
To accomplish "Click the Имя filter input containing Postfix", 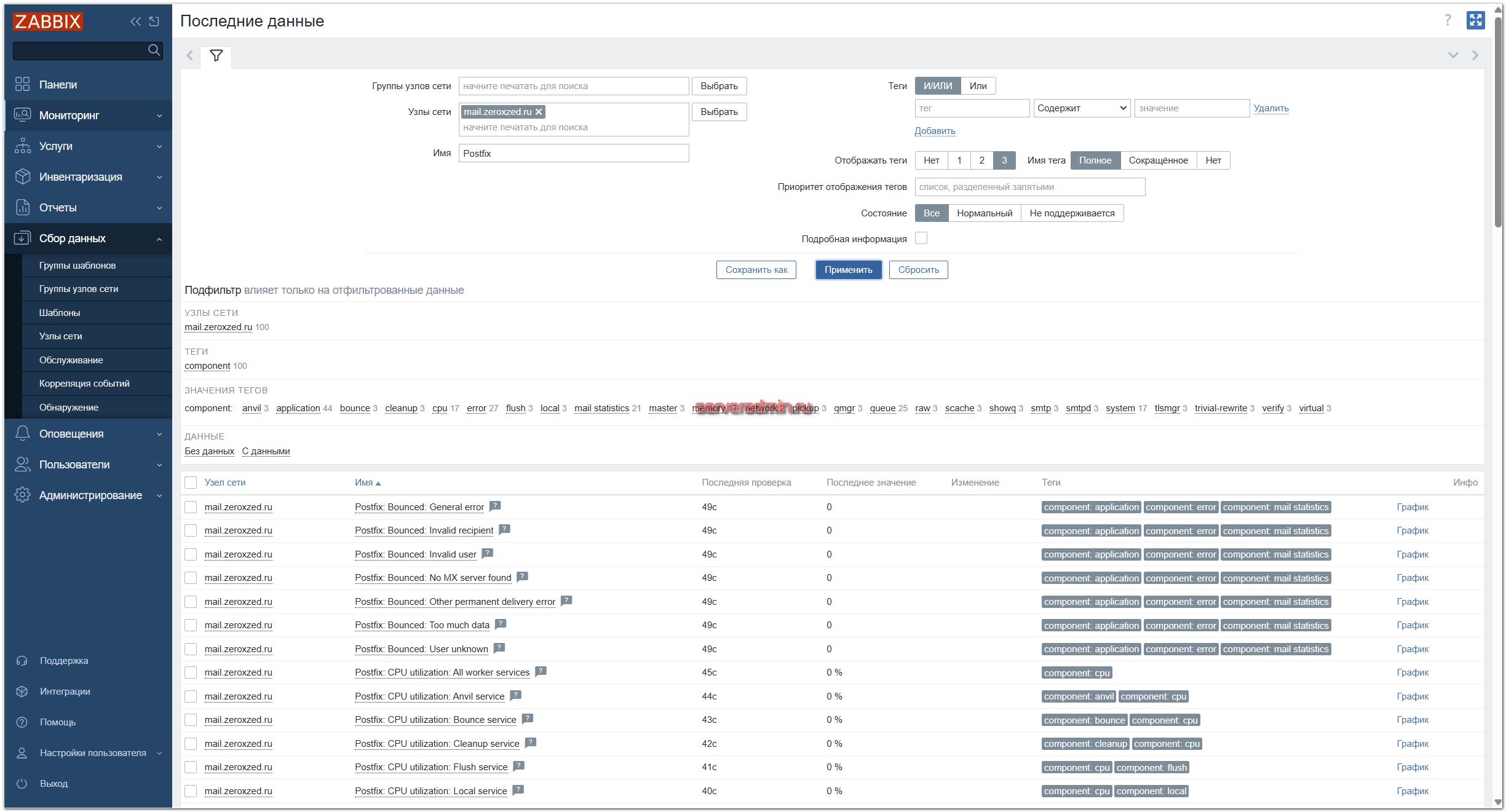I will (x=573, y=153).
